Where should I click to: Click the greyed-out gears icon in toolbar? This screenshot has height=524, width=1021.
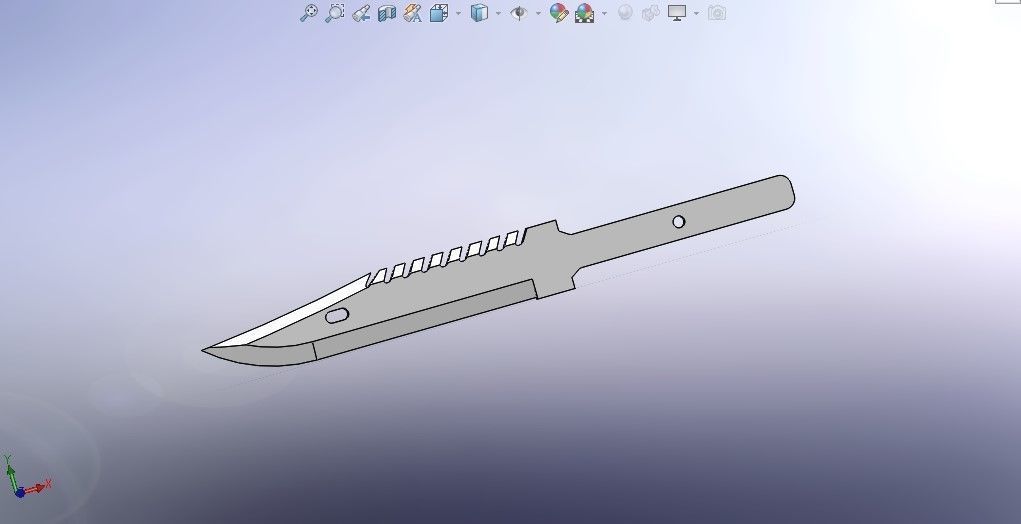pyautogui.click(x=651, y=13)
